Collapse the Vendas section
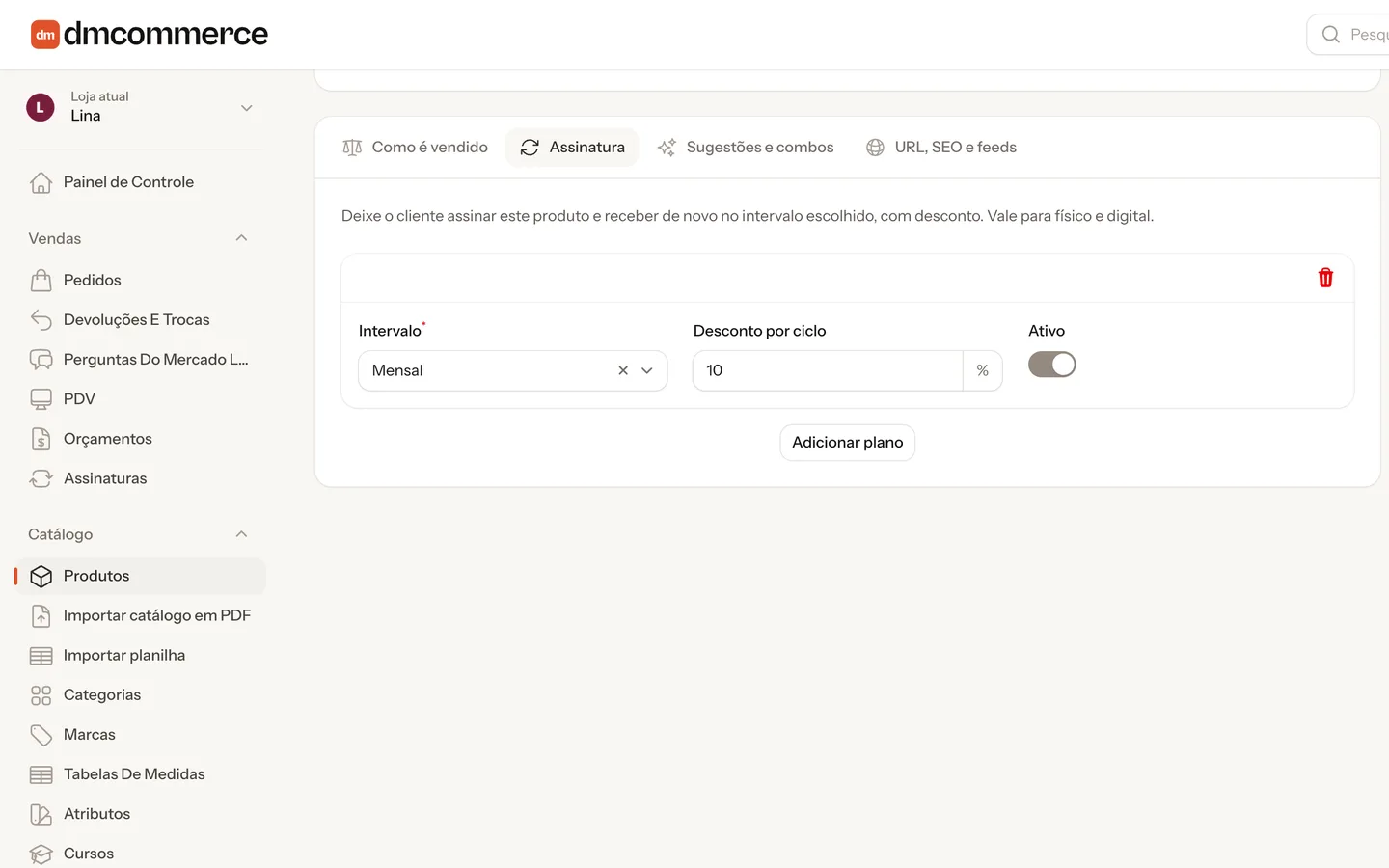The image size is (1389, 868). pos(241,238)
